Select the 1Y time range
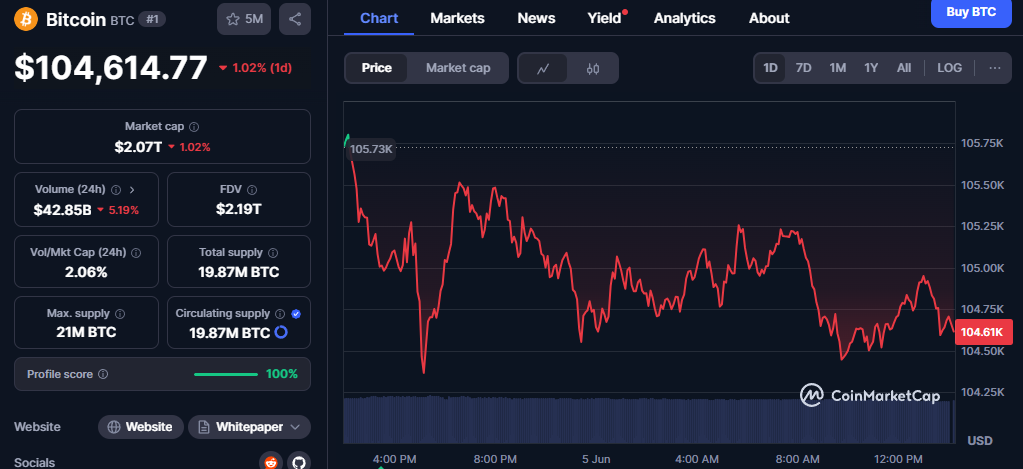1023x469 pixels. 871,68
